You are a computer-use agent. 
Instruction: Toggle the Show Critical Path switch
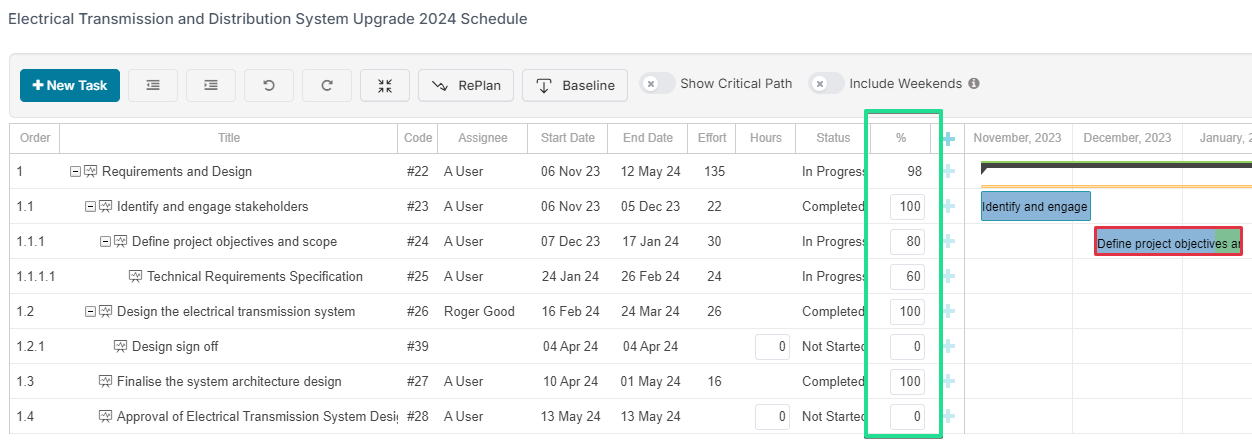(x=657, y=84)
